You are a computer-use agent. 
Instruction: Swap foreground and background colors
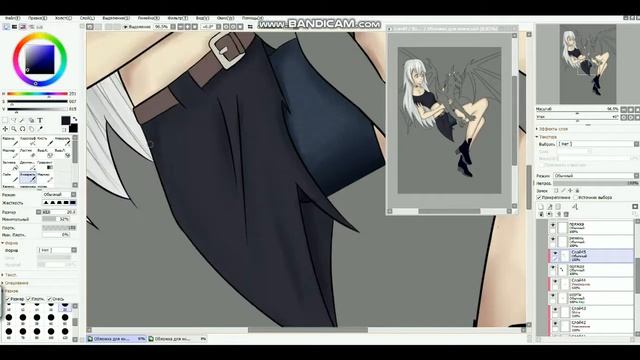click(x=74, y=119)
